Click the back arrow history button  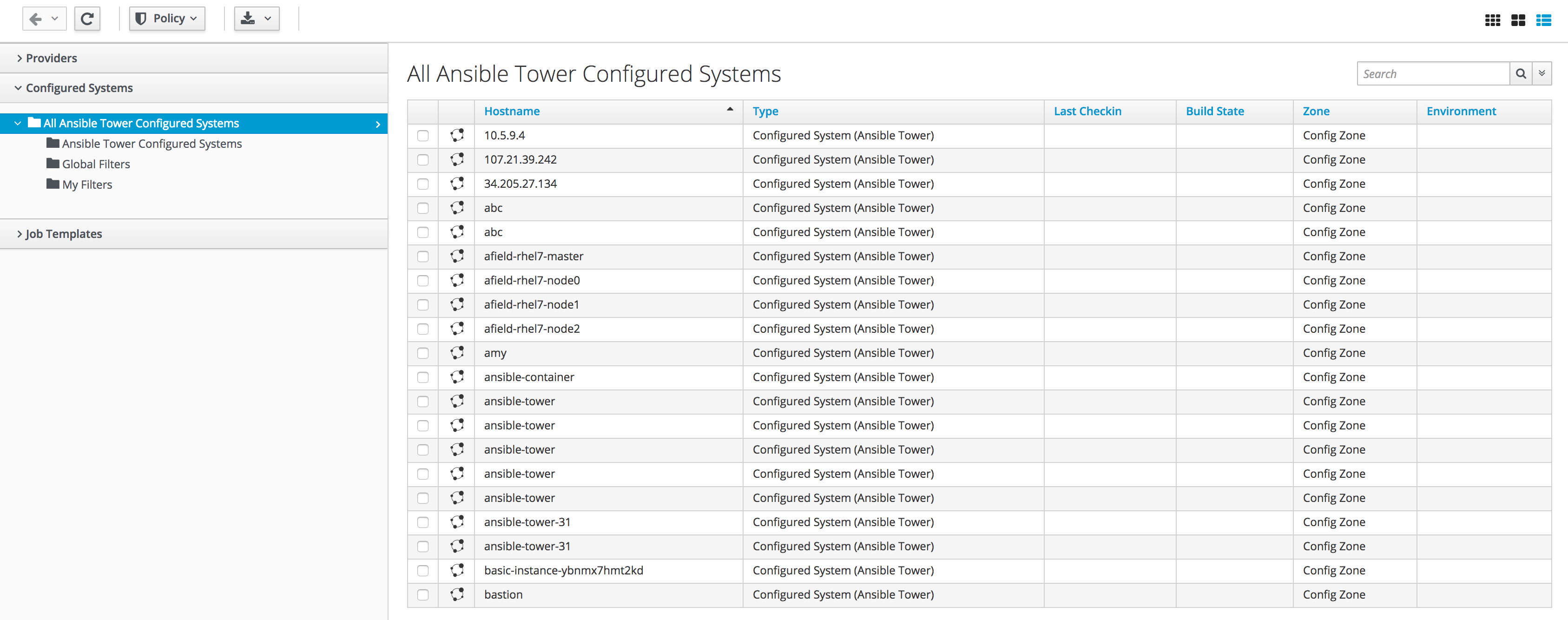pos(44,19)
